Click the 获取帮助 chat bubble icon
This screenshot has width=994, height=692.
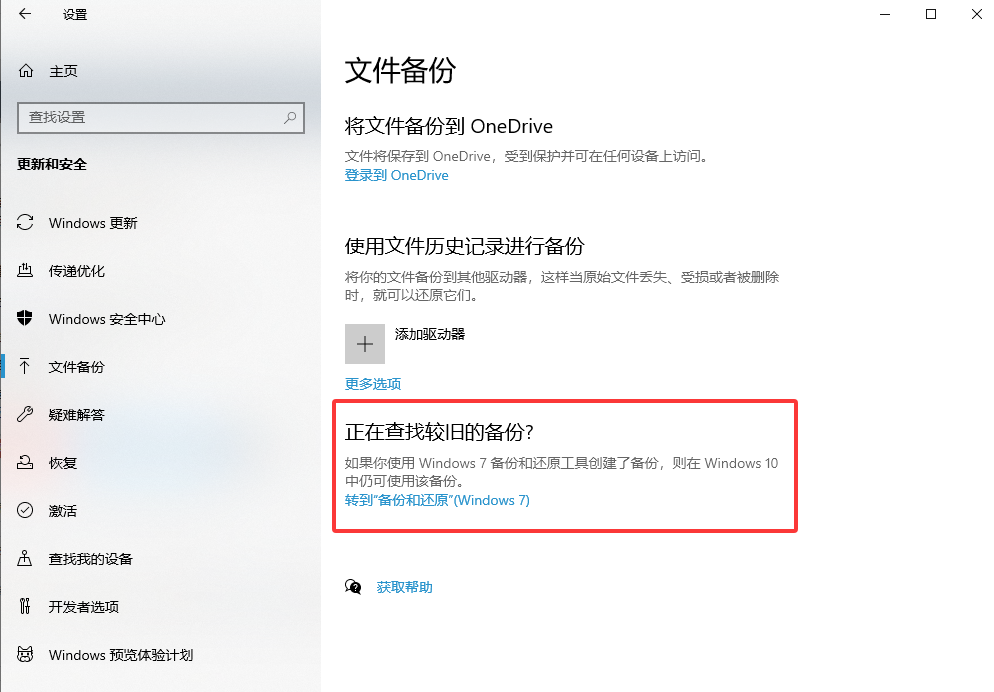[x=353, y=587]
